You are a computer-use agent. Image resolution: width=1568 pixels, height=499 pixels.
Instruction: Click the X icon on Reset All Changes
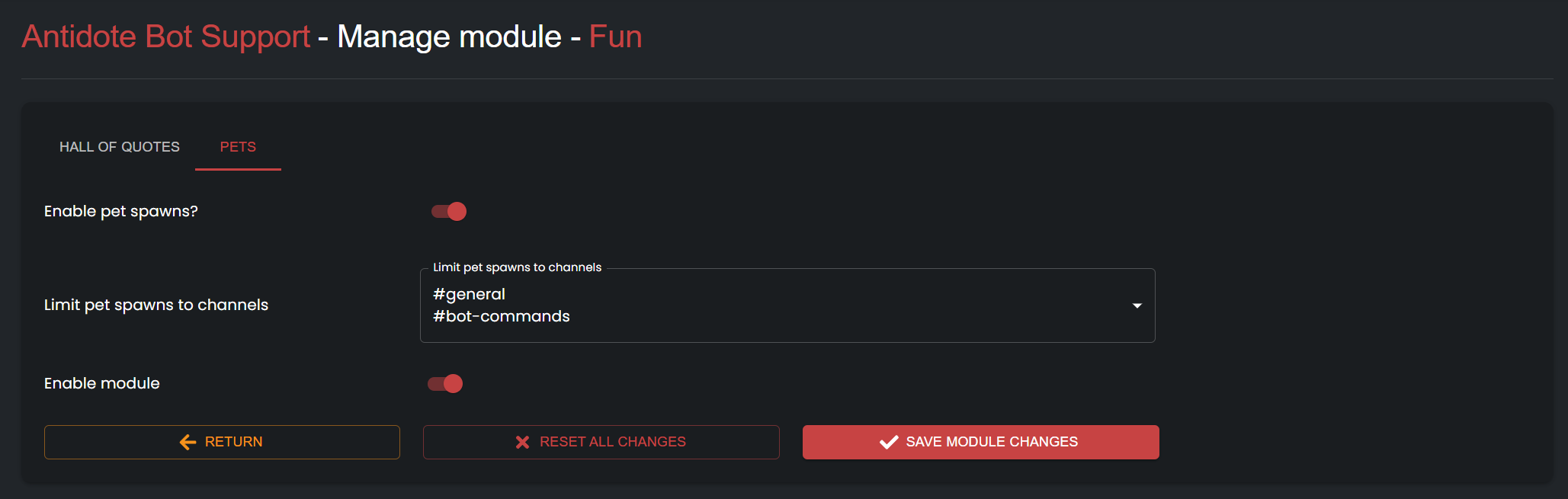[522, 442]
